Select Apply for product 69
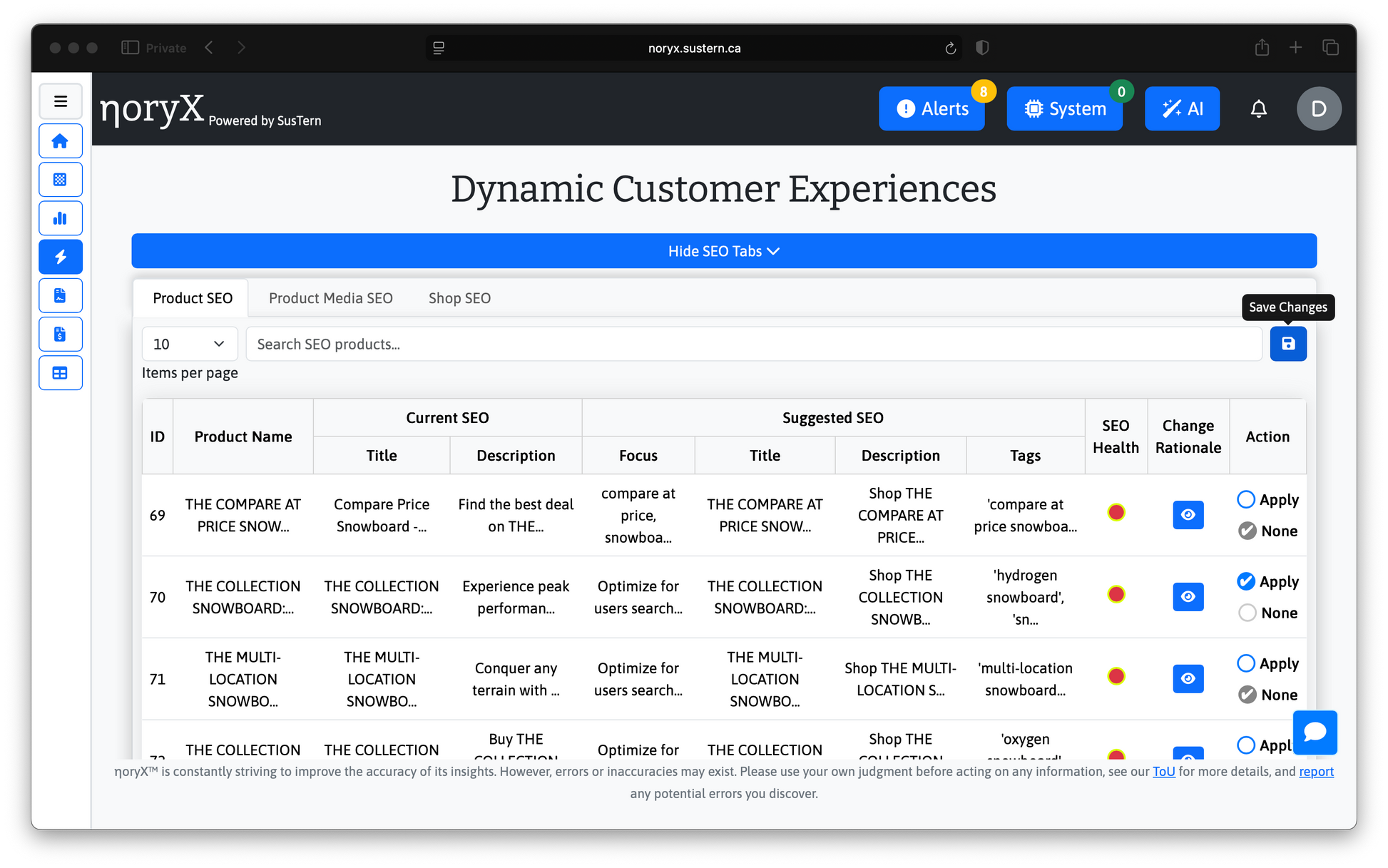 pos(1246,499)
